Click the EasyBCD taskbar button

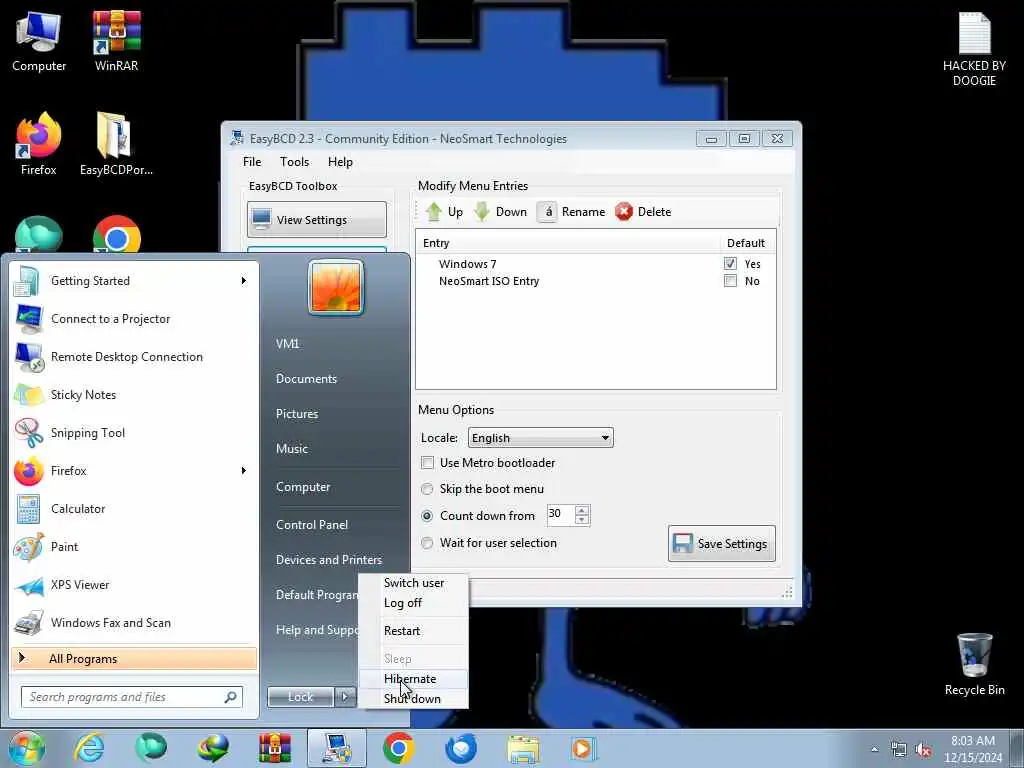(x=337, y=748)
